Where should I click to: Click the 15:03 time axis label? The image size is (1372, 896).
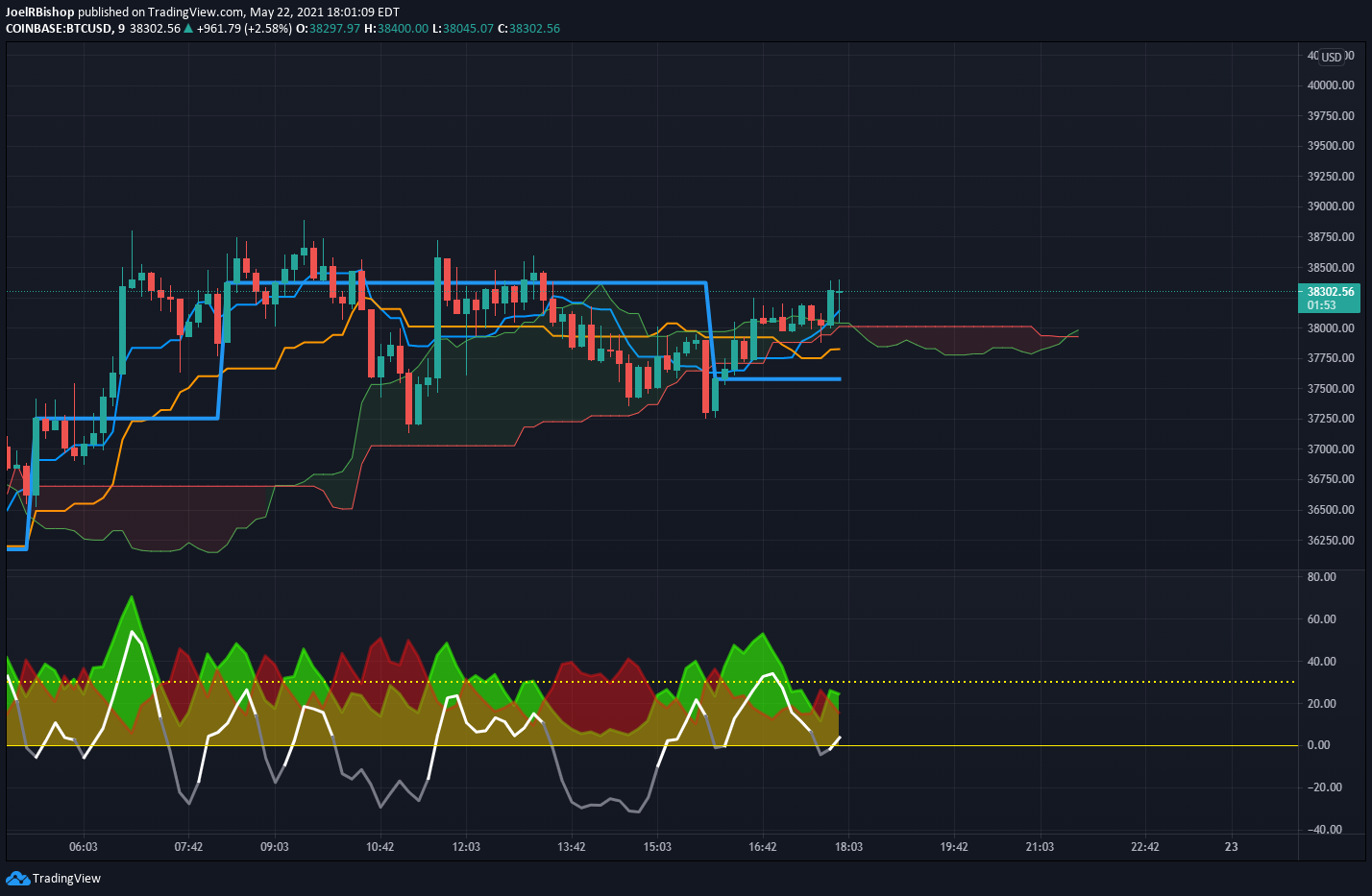click(657, 847)
